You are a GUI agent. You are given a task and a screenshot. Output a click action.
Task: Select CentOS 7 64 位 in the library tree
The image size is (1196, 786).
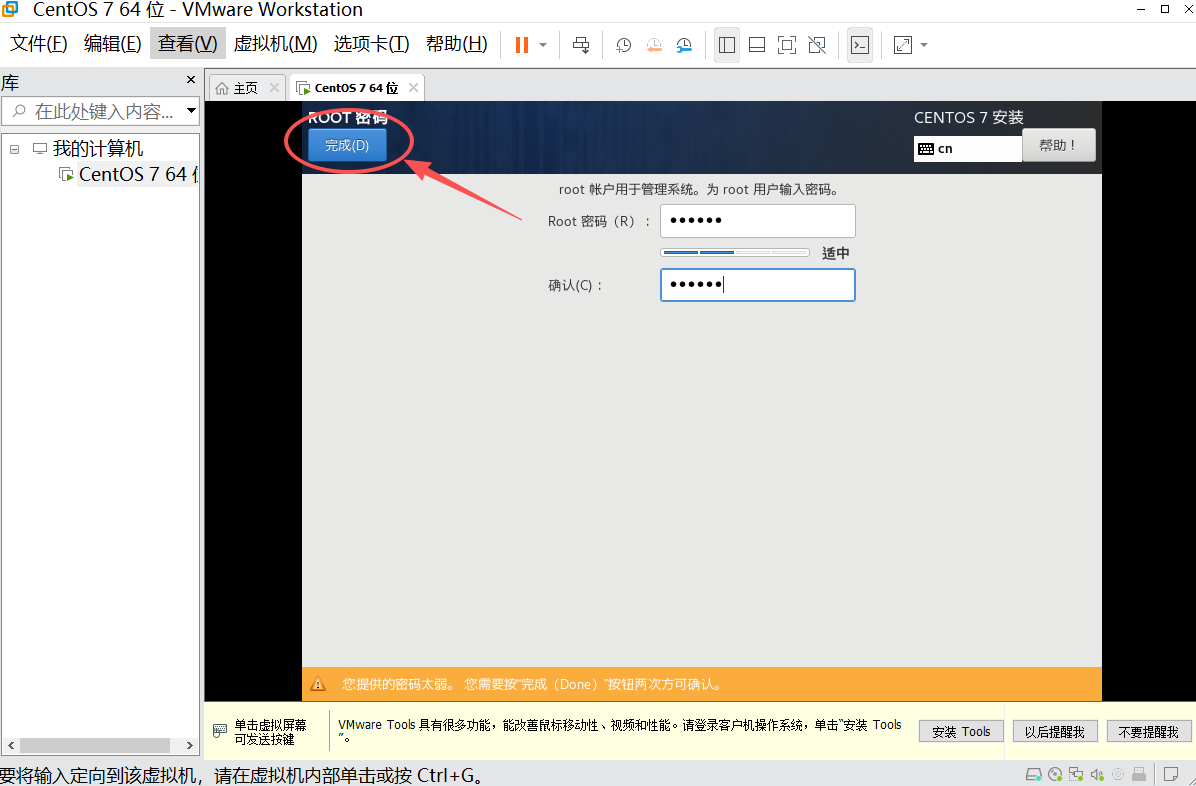point(137,174)
